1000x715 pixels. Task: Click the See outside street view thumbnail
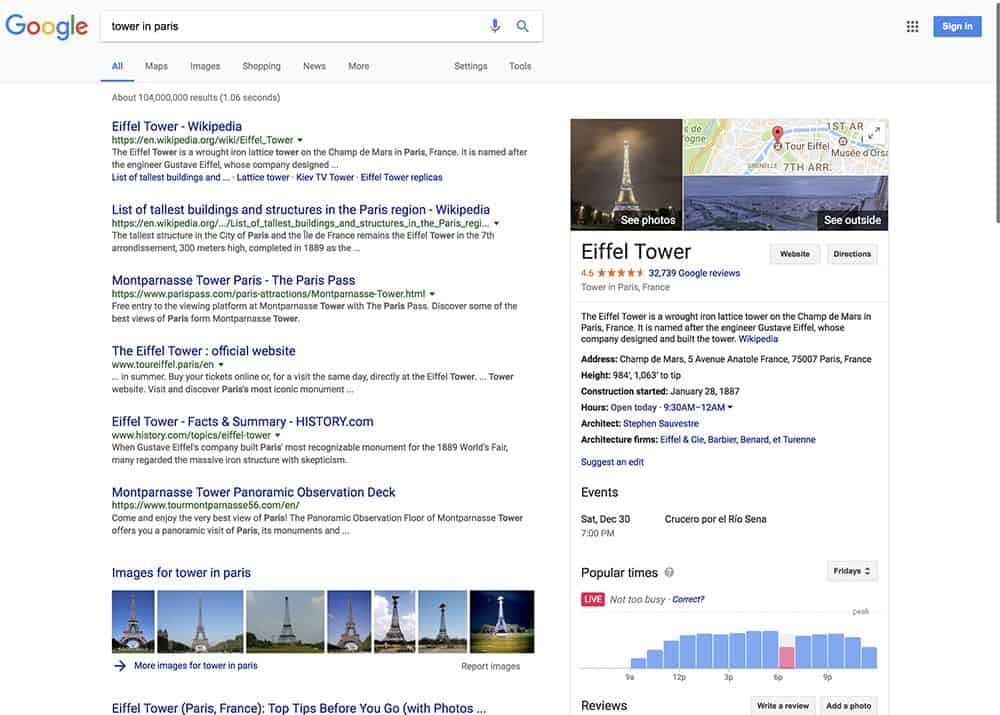[786, 203]
